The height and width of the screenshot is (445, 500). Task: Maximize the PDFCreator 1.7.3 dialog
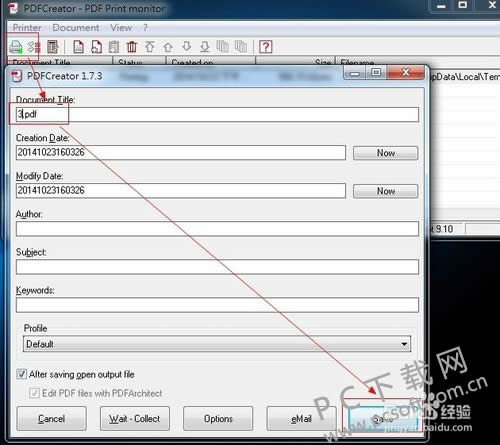coord(376,72)
